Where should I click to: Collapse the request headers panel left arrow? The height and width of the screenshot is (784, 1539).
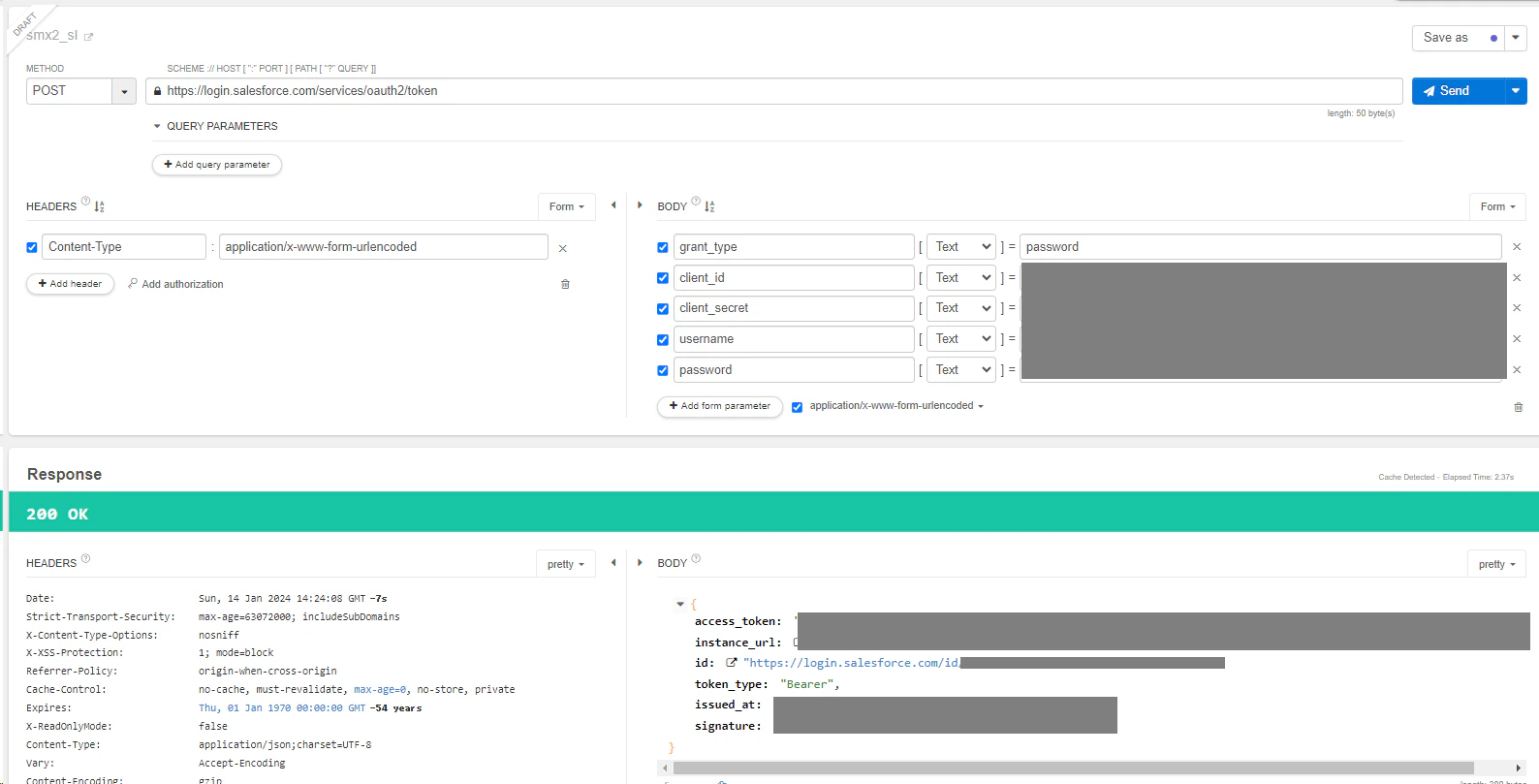(613, 205)
